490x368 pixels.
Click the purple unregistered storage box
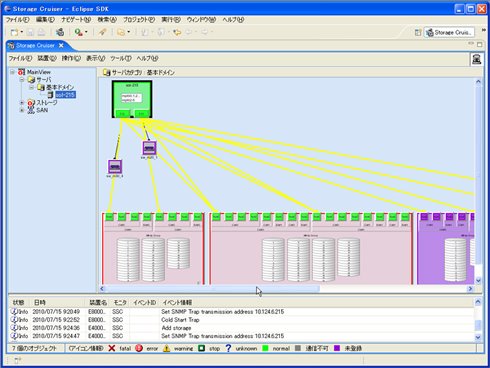coord(446,248)
